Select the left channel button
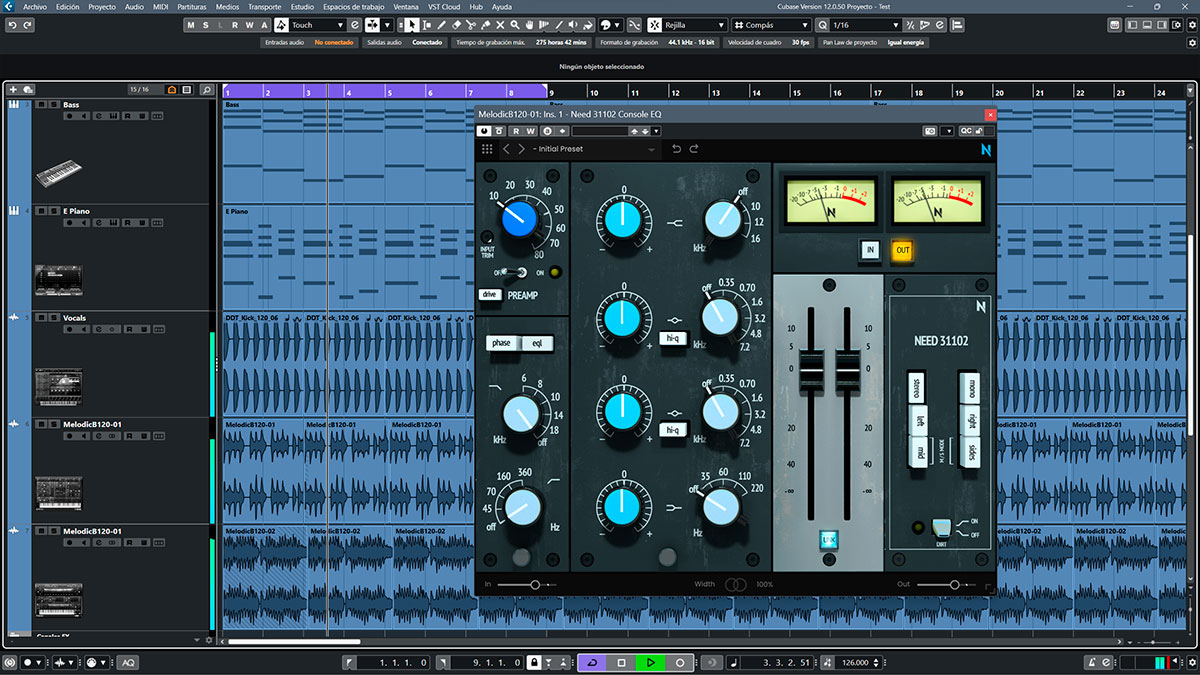 tap(920, 420)
